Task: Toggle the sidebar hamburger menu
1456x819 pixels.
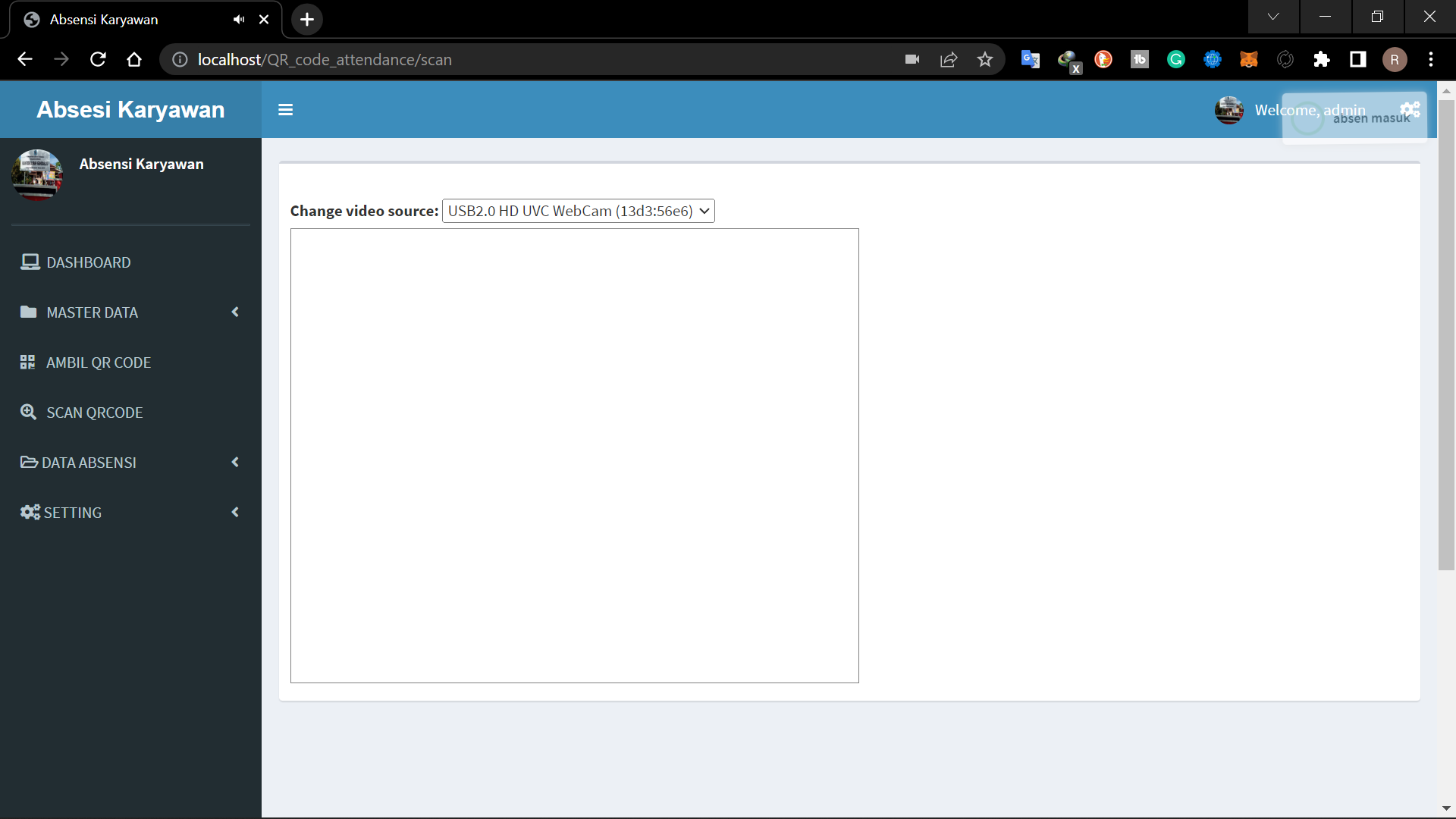Action: pos(285,110)
